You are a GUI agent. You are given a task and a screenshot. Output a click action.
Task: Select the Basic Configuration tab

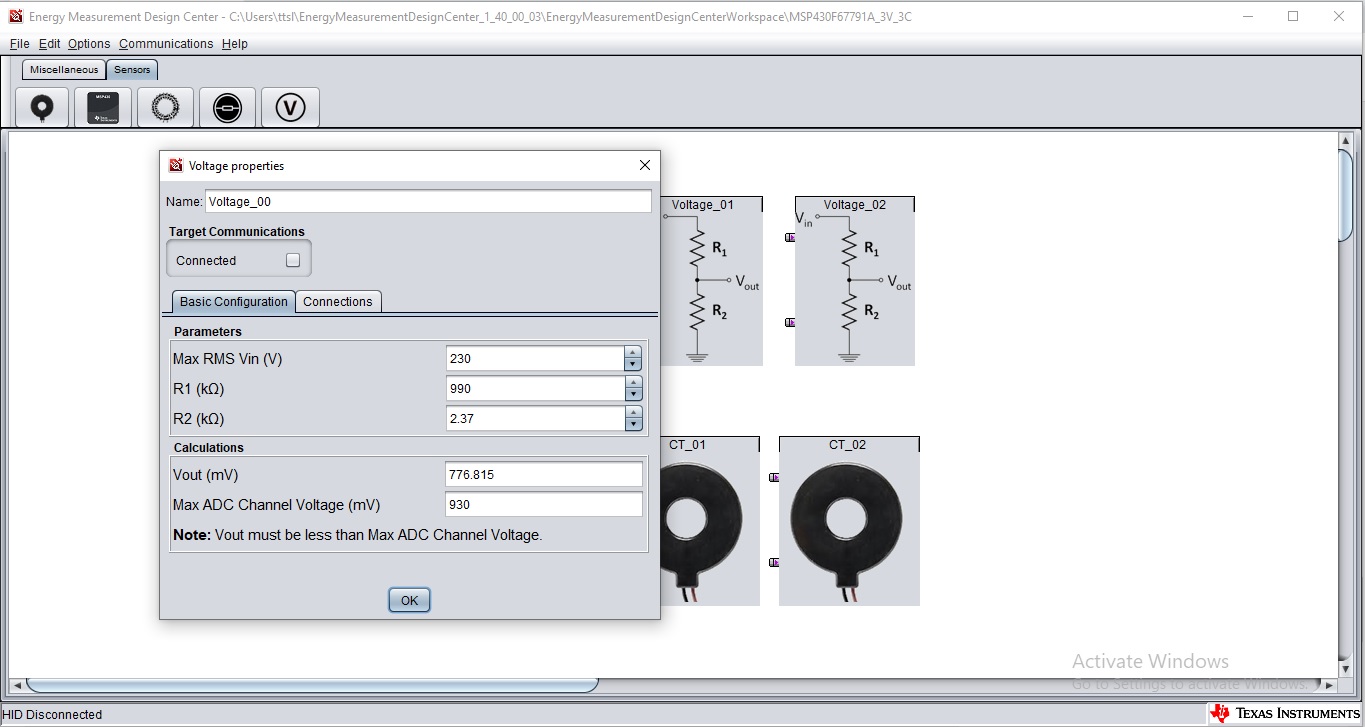(234, 302)
